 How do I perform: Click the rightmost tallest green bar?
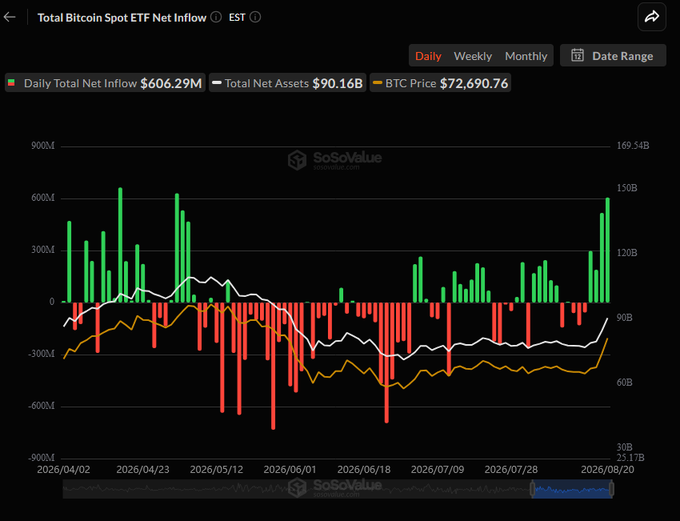[x=608, y=250]
